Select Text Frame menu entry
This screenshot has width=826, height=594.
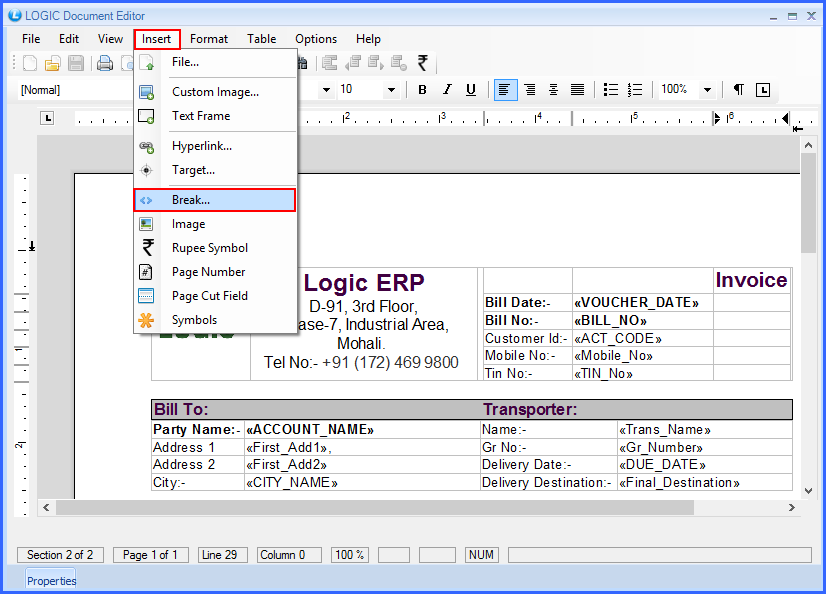click(215, 116)
